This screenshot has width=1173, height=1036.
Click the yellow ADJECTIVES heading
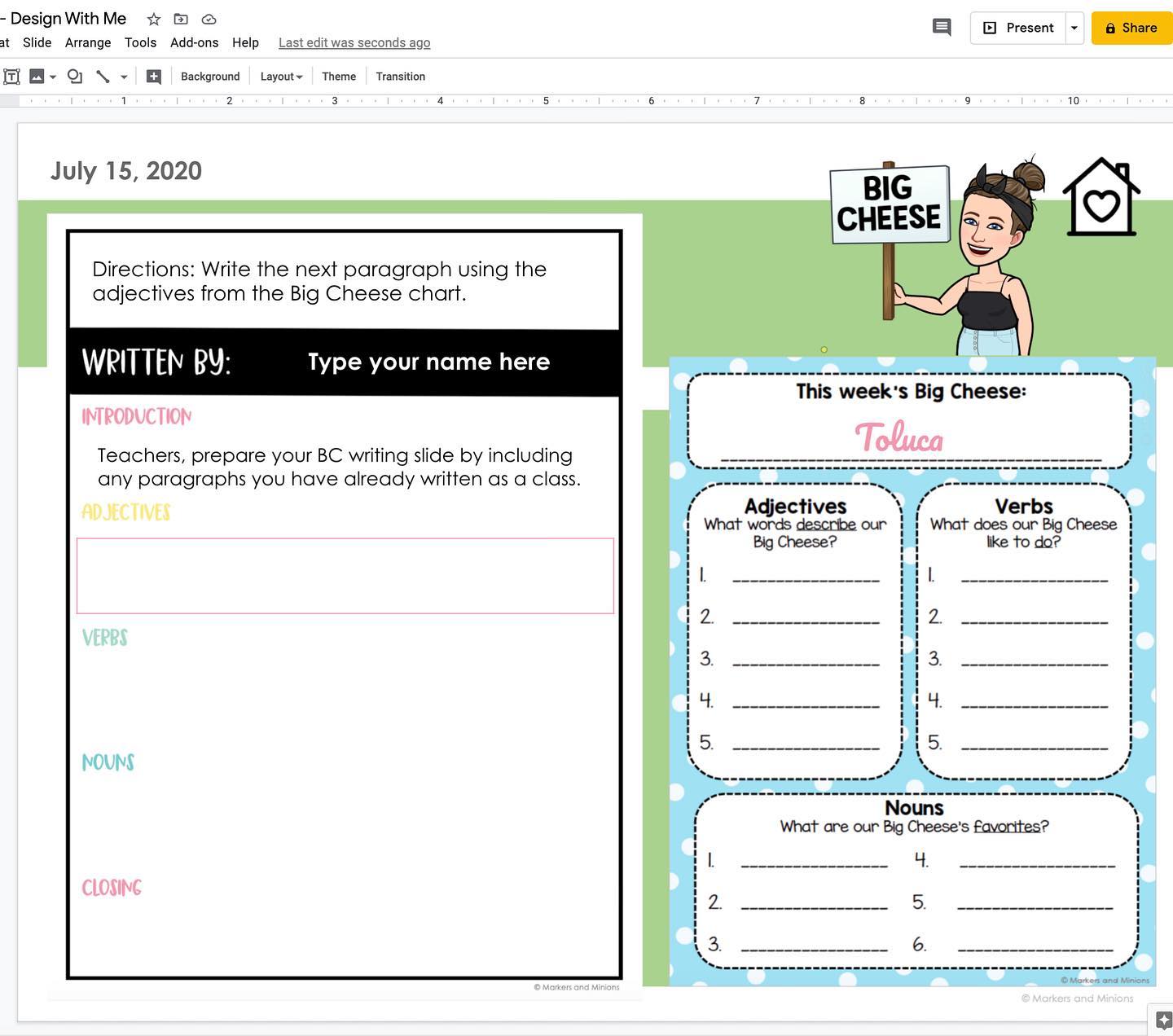click(125, 511)
